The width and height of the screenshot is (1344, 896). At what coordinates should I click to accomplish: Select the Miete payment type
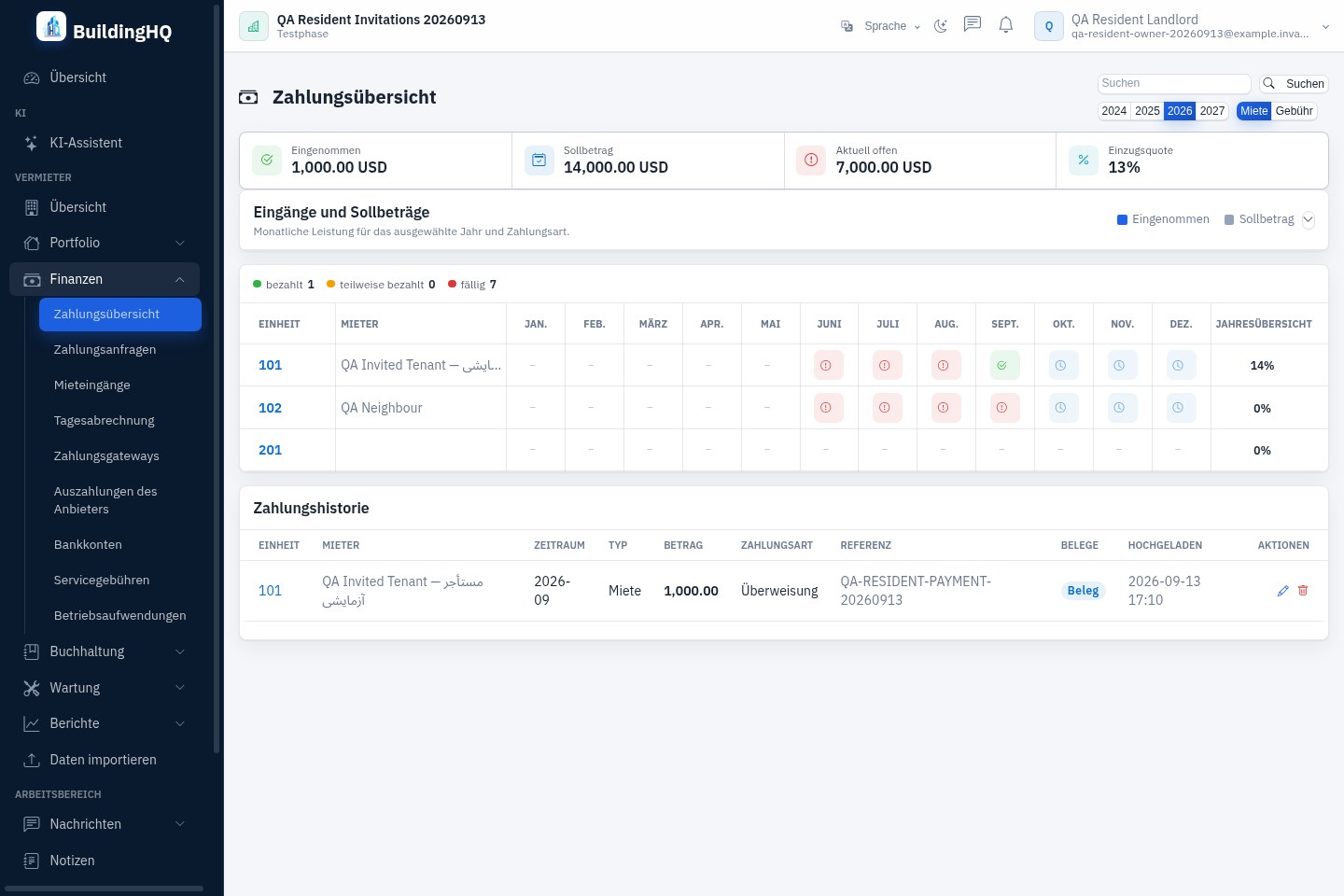click(x=1254, y=111)
